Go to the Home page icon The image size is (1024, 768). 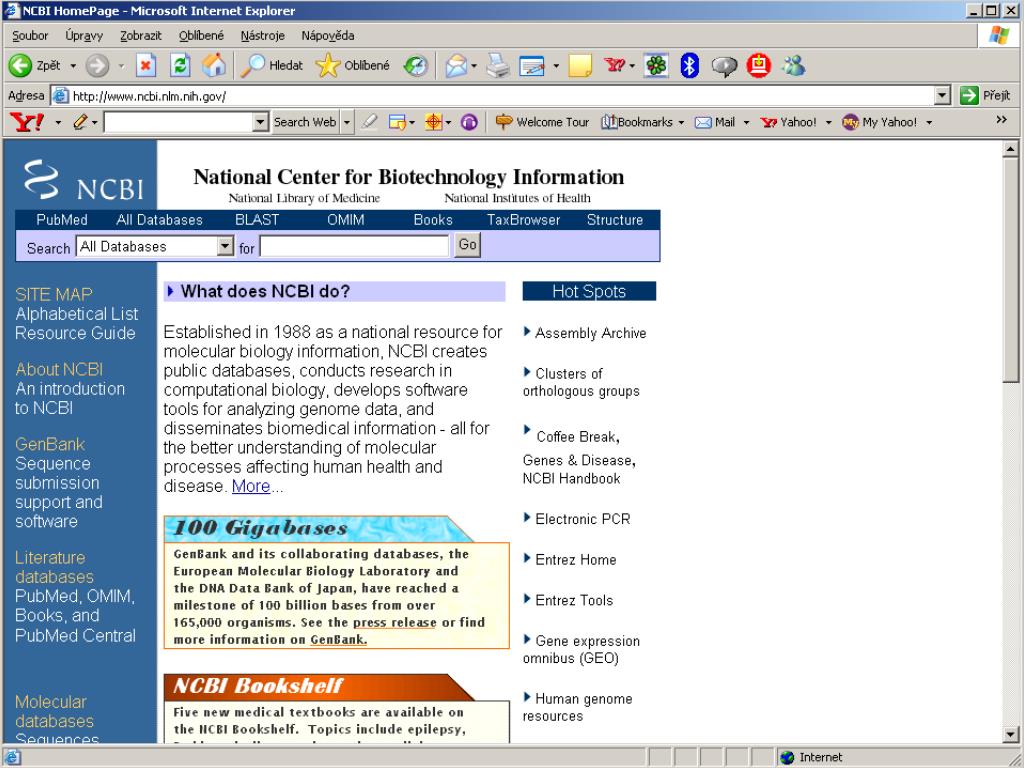coord(214,65)
